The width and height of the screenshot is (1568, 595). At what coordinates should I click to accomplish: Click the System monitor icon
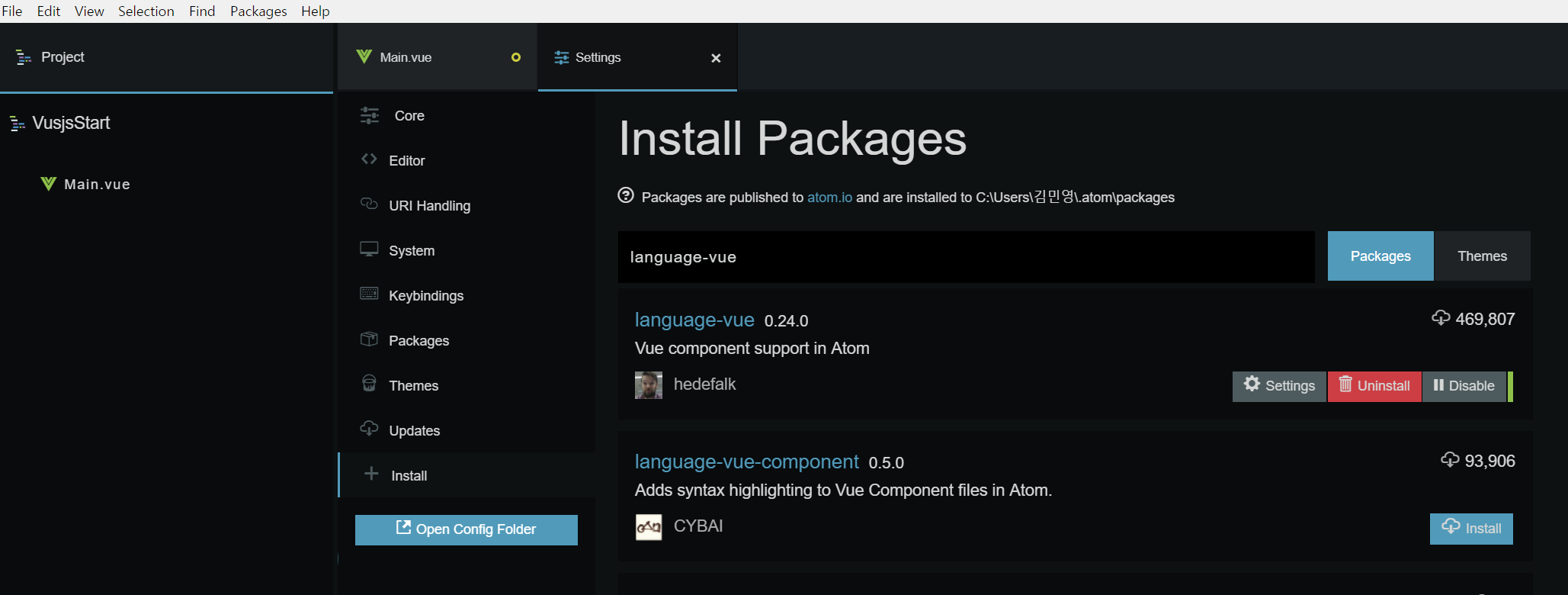click(x=369, y=249)
